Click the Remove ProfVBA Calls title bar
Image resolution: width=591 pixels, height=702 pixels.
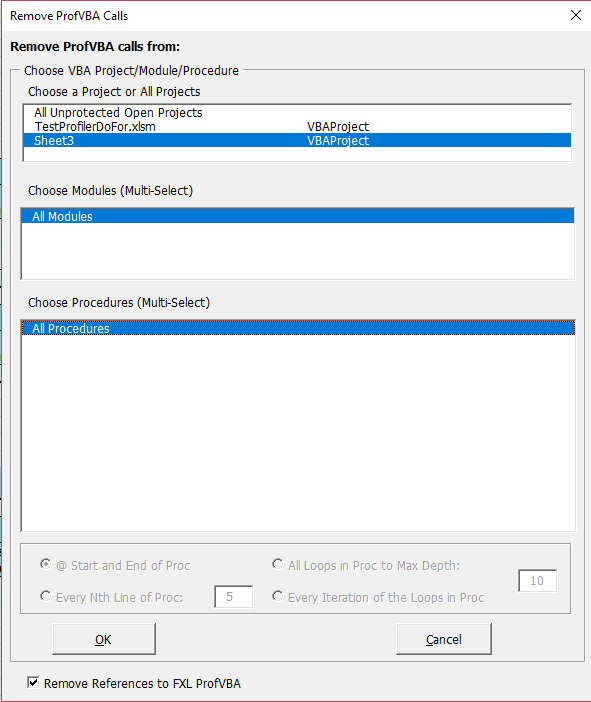pyautogui.click(x=287, y=16)
